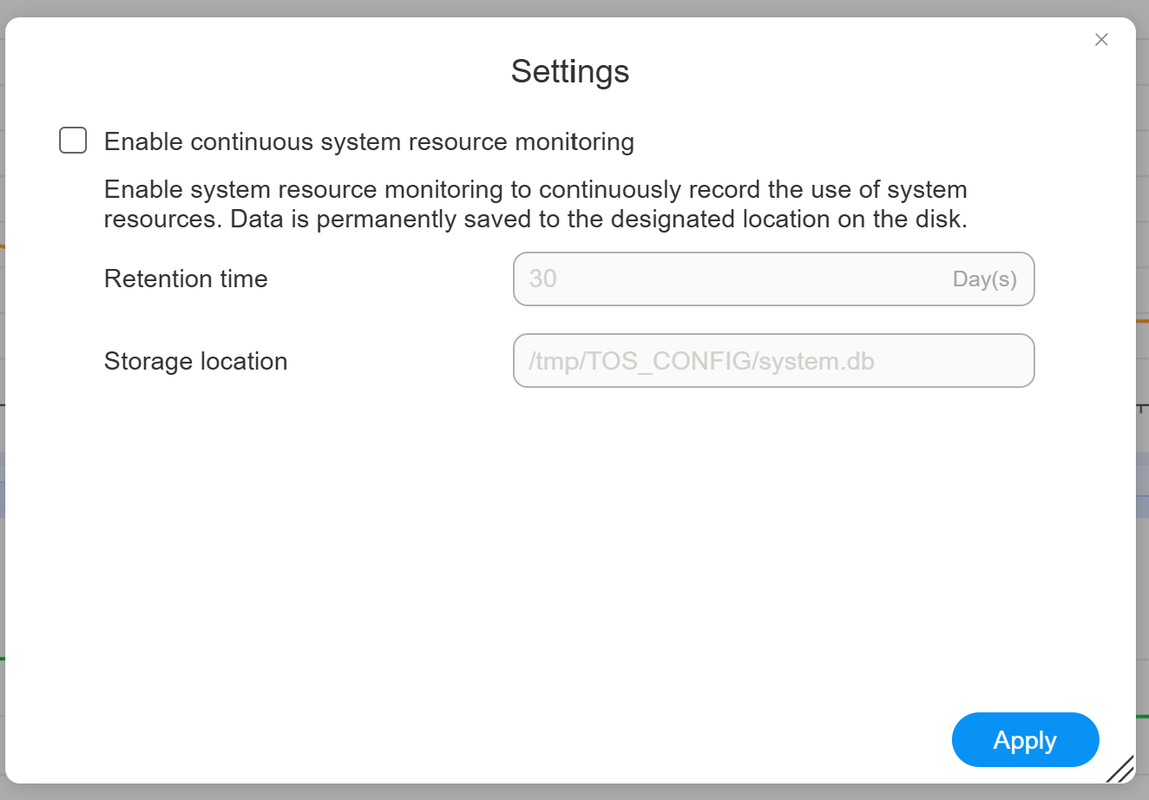This screenshot has height=800, width=1149.
Task: Click the 'Retention time' label
Action: pyautogui.click(x=186, y=278)
